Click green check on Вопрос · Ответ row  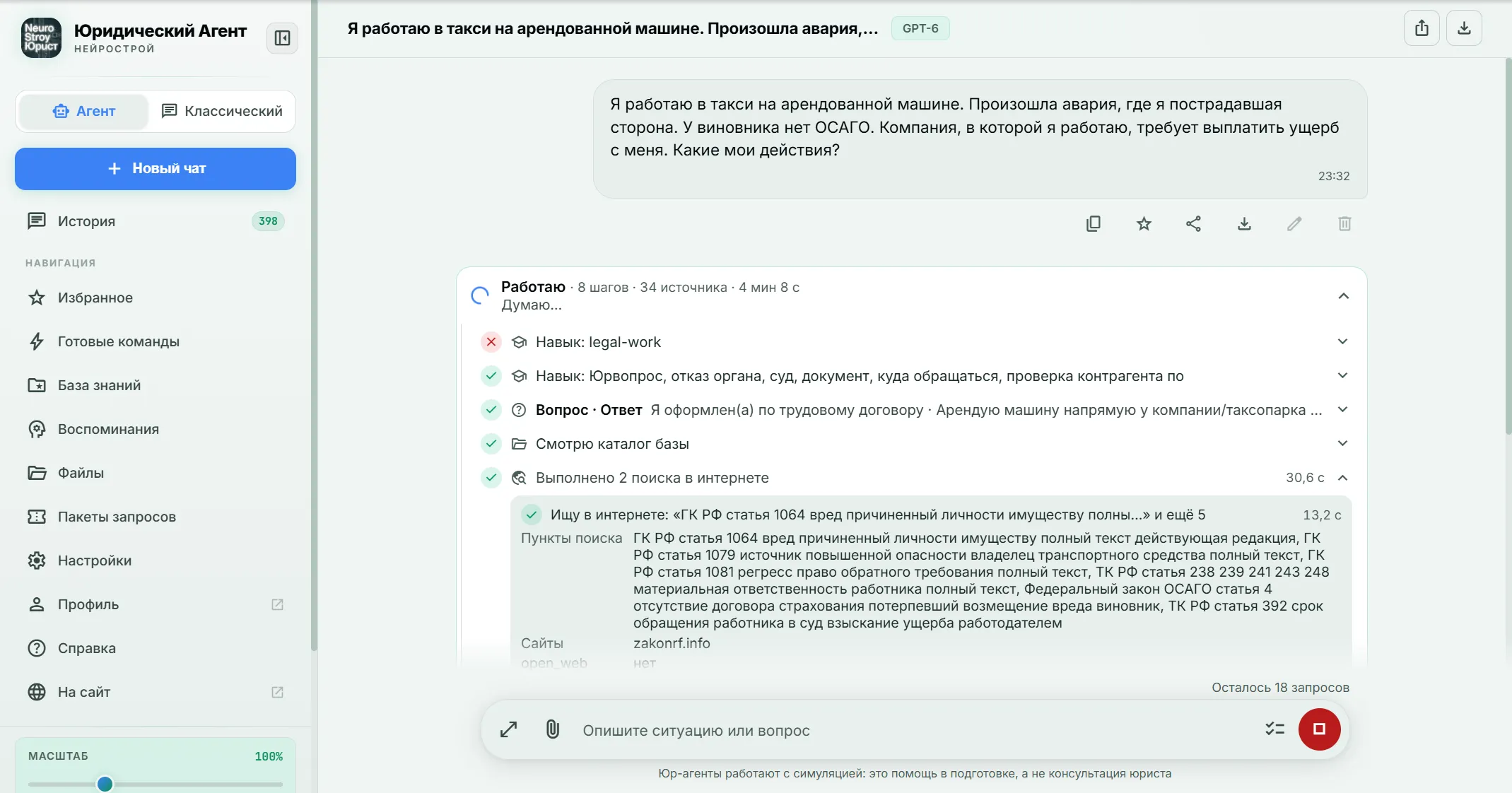tap(491, 410)
